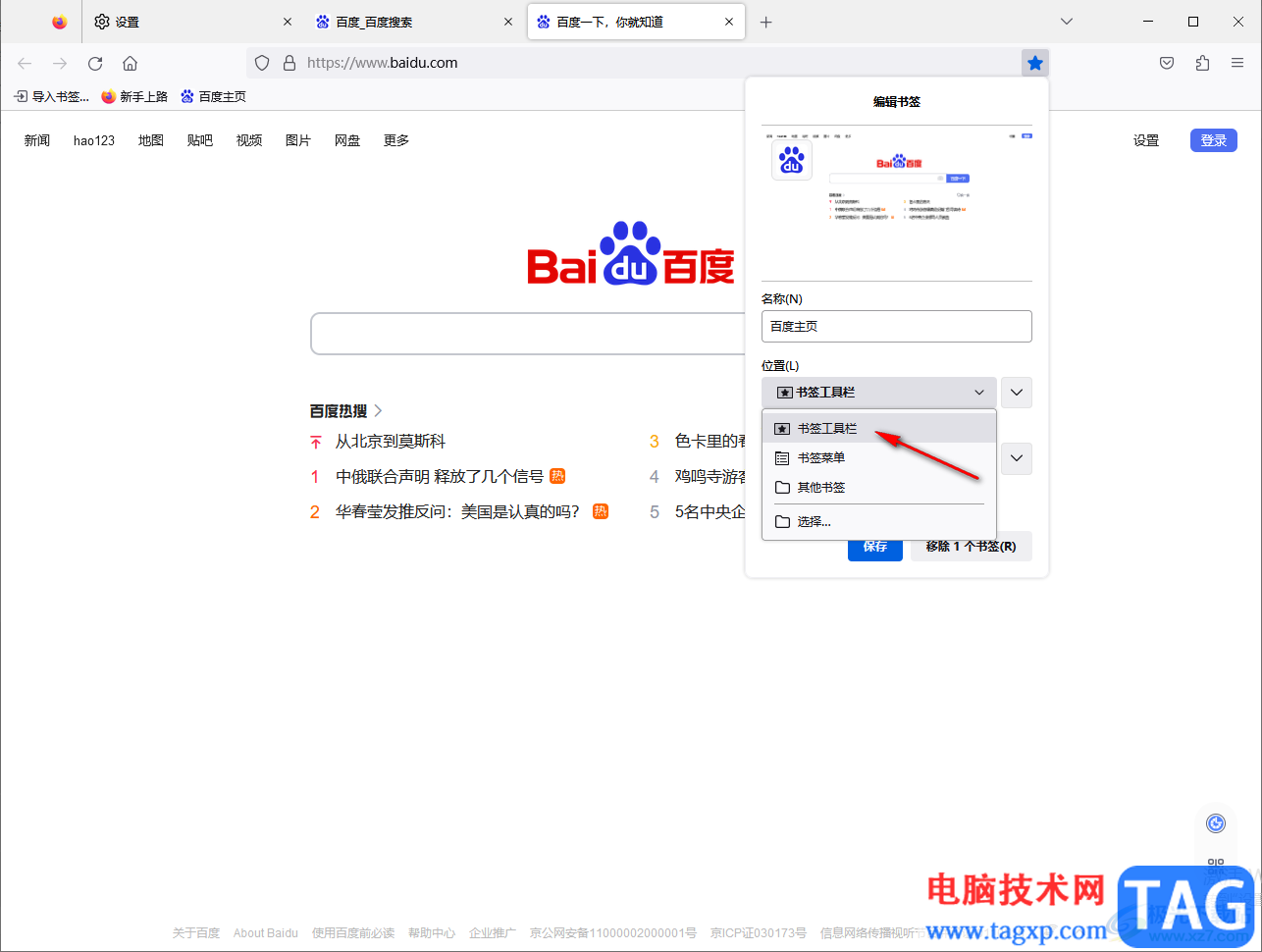Viewport: 1262px width, 952px height.
Task: View site security lock information
Action: click(289, 63)
